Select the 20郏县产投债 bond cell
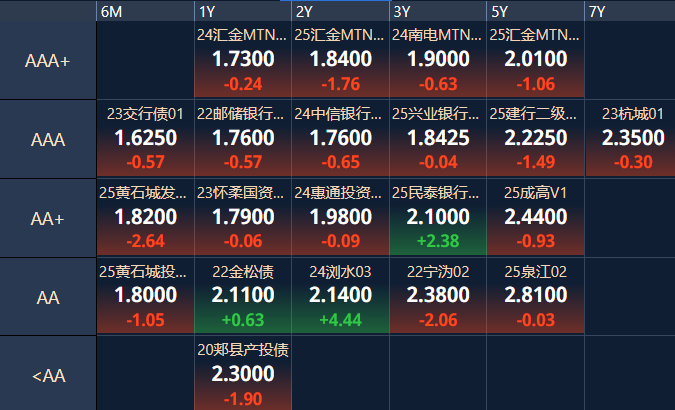This screenshot has height=410, width=675. point(243,374)
